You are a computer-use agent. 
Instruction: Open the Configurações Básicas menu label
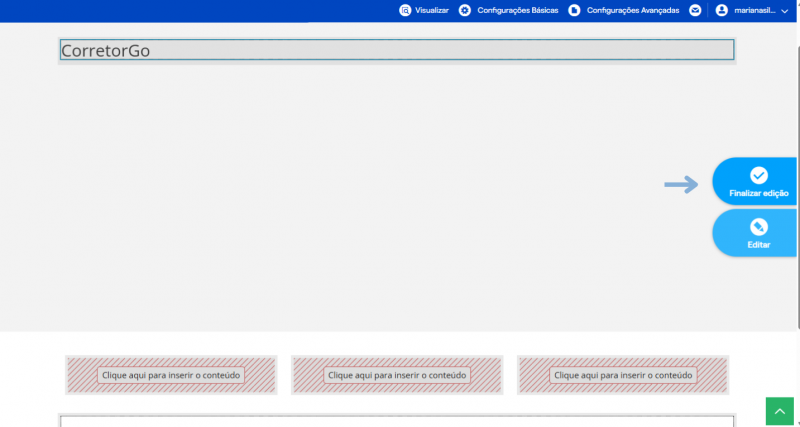[518, 10]
